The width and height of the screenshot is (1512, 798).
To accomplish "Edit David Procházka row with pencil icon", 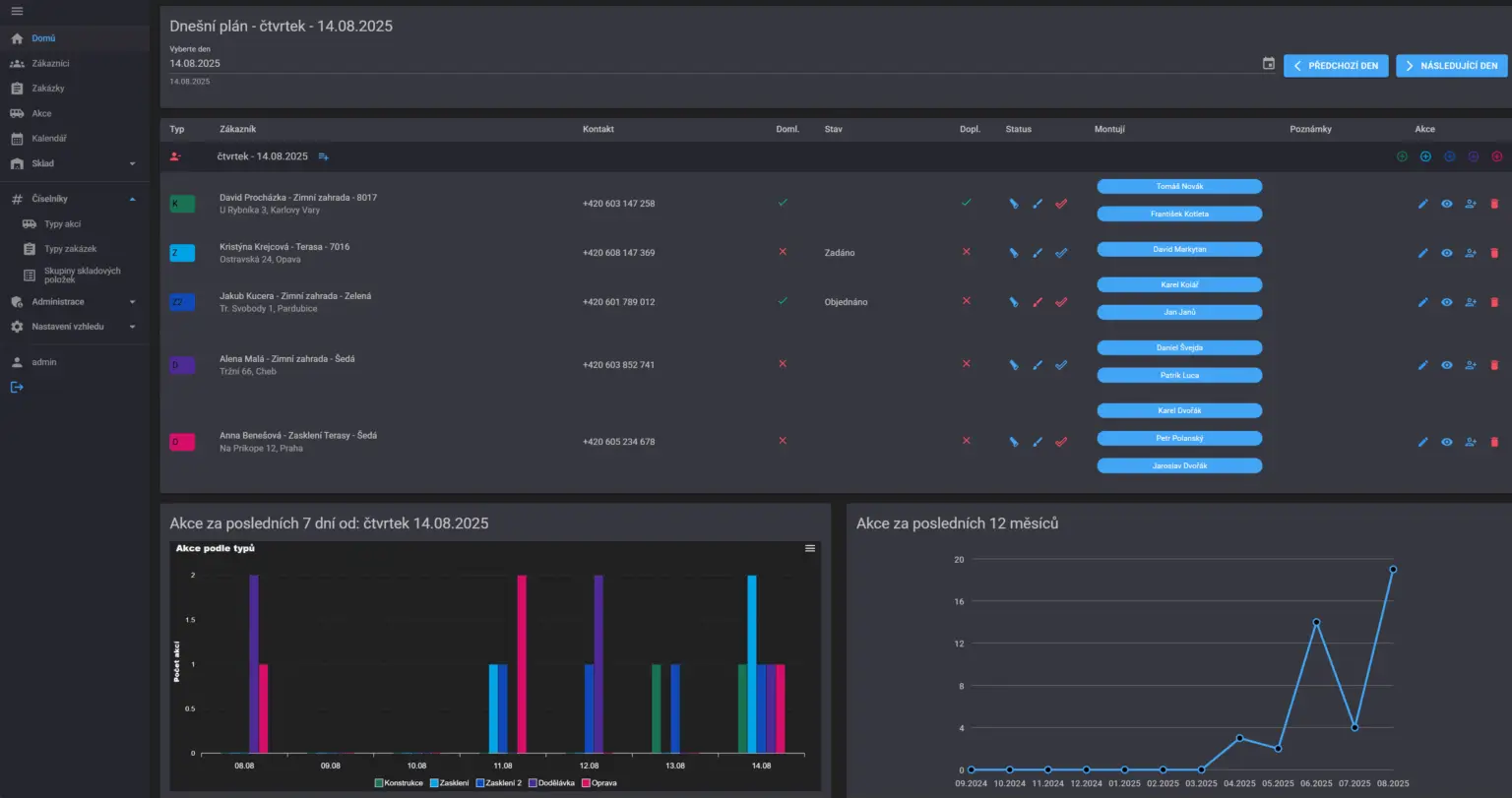I will point(1422,204).
